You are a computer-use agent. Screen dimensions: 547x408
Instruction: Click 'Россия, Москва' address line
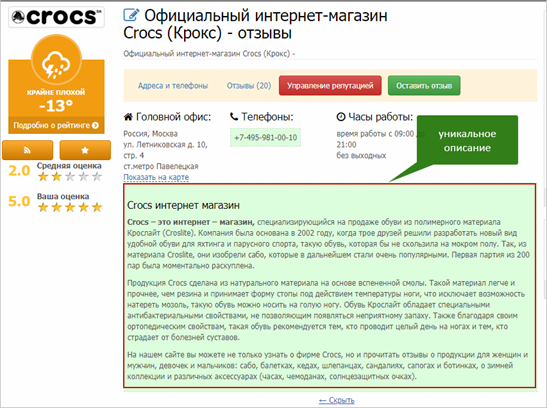(151, 134)
